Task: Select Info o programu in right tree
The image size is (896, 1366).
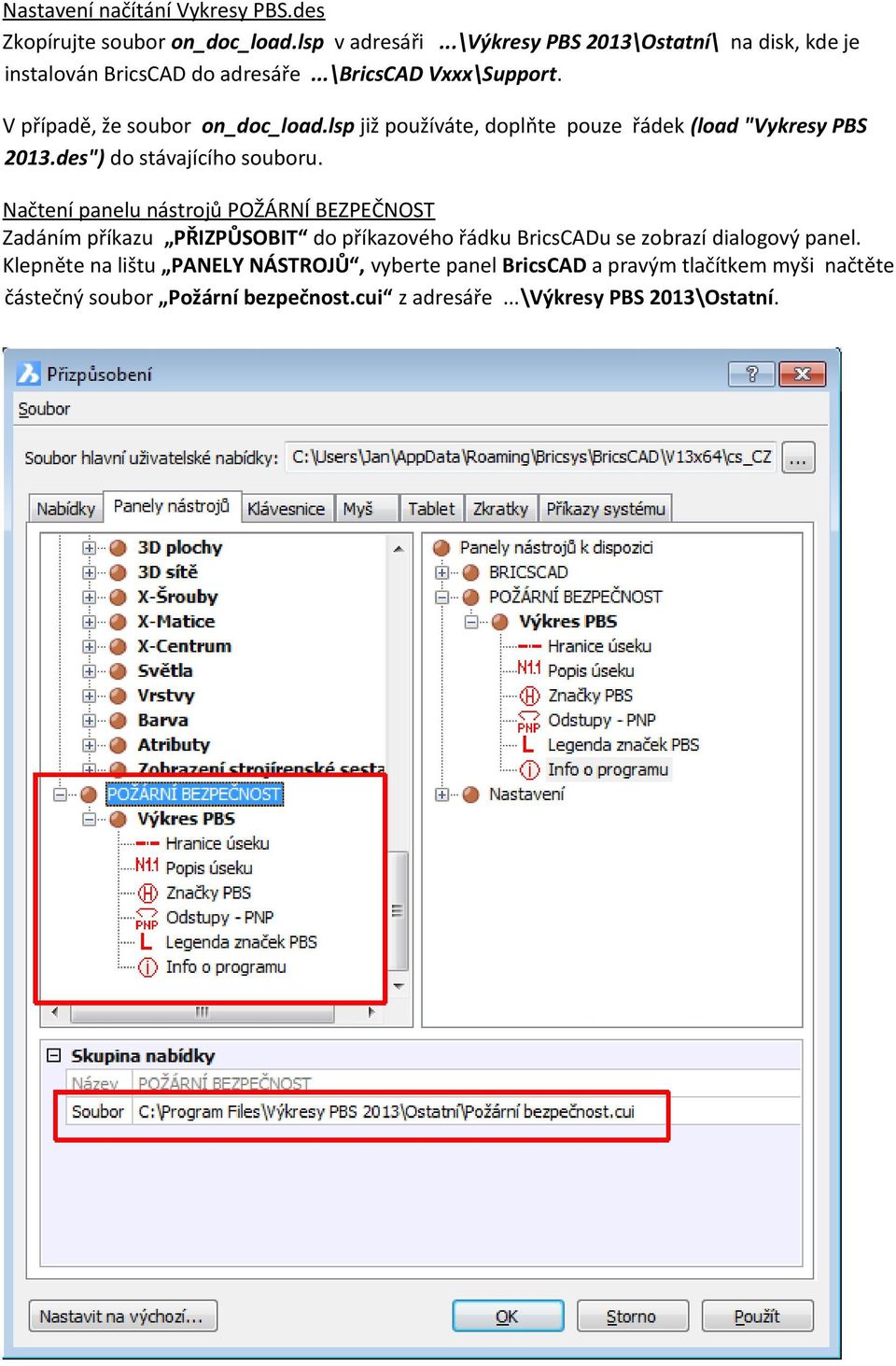Action: click(608, 770)
